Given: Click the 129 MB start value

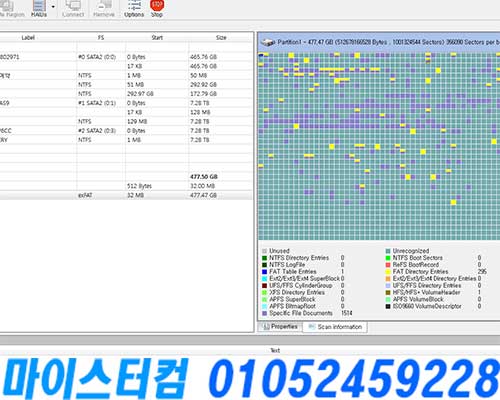Looking at the screenshot, I should tap(137, 121).
